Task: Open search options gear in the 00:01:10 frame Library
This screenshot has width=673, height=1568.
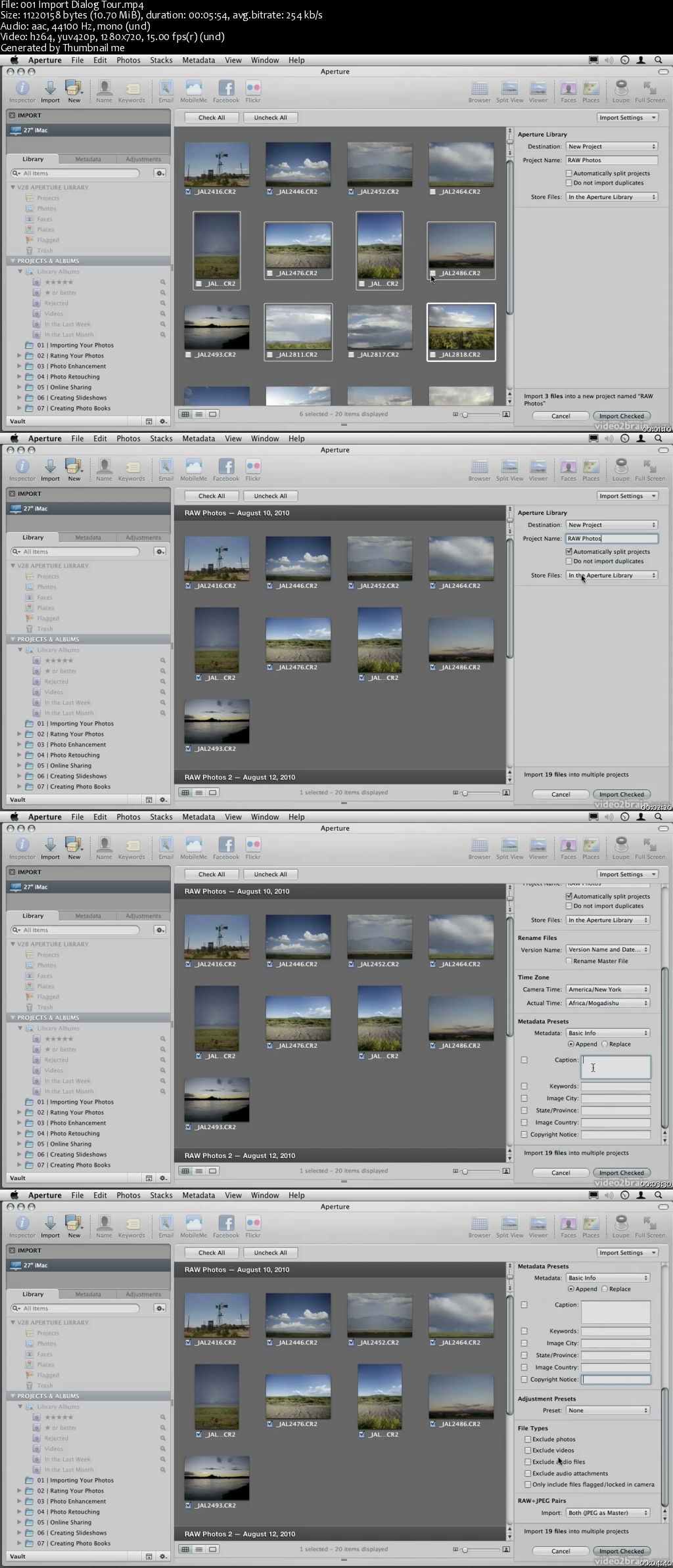Action: click(160, 173)
